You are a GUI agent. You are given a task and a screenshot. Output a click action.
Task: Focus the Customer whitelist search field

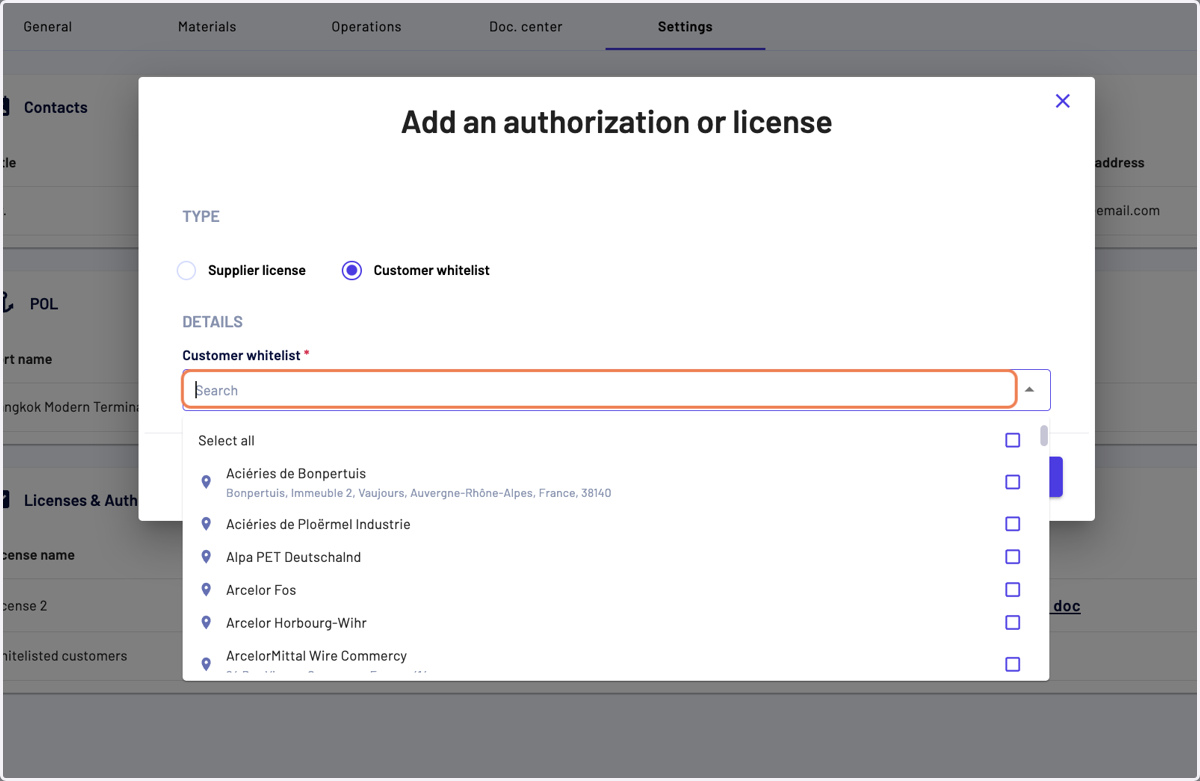[600, 390]
